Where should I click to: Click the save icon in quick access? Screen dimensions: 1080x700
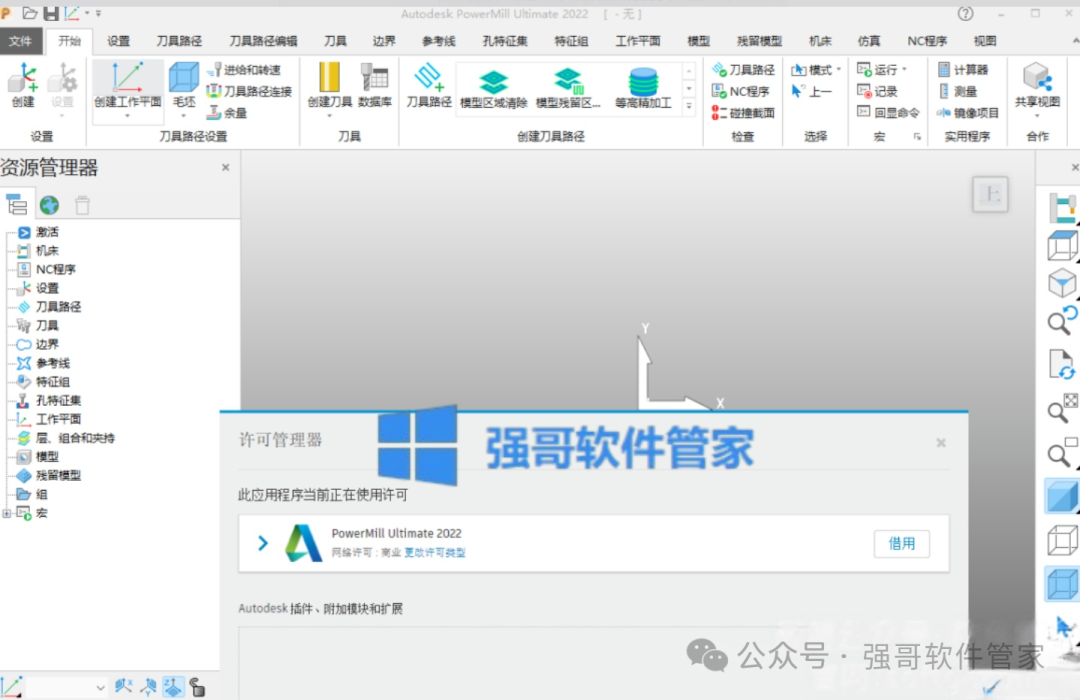tap(51, 13)
